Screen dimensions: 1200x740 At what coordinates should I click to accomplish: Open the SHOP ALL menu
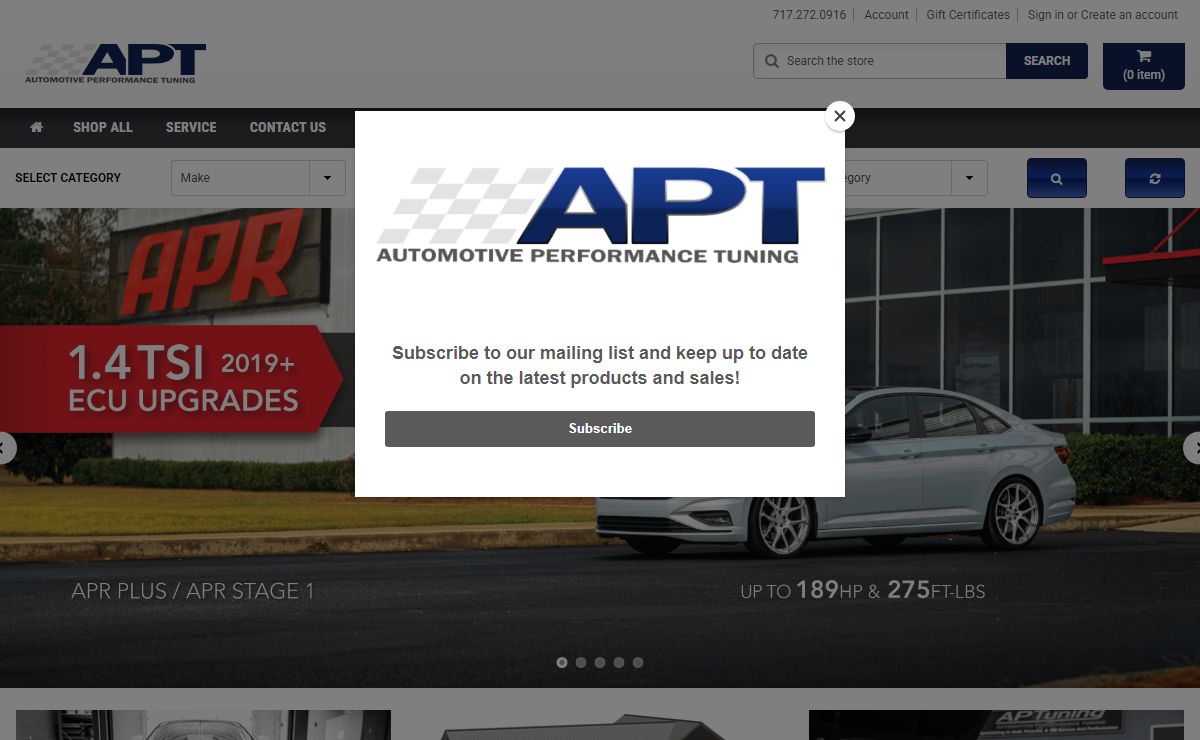[103, 127]
